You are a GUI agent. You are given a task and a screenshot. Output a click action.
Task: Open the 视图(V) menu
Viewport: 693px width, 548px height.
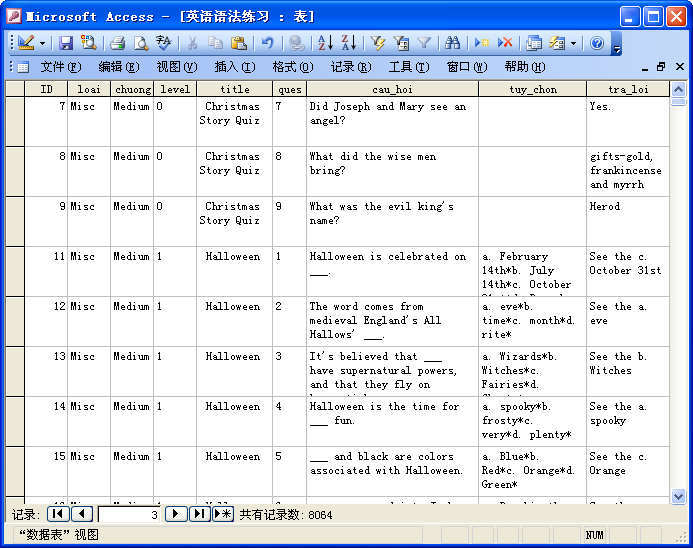177,67
